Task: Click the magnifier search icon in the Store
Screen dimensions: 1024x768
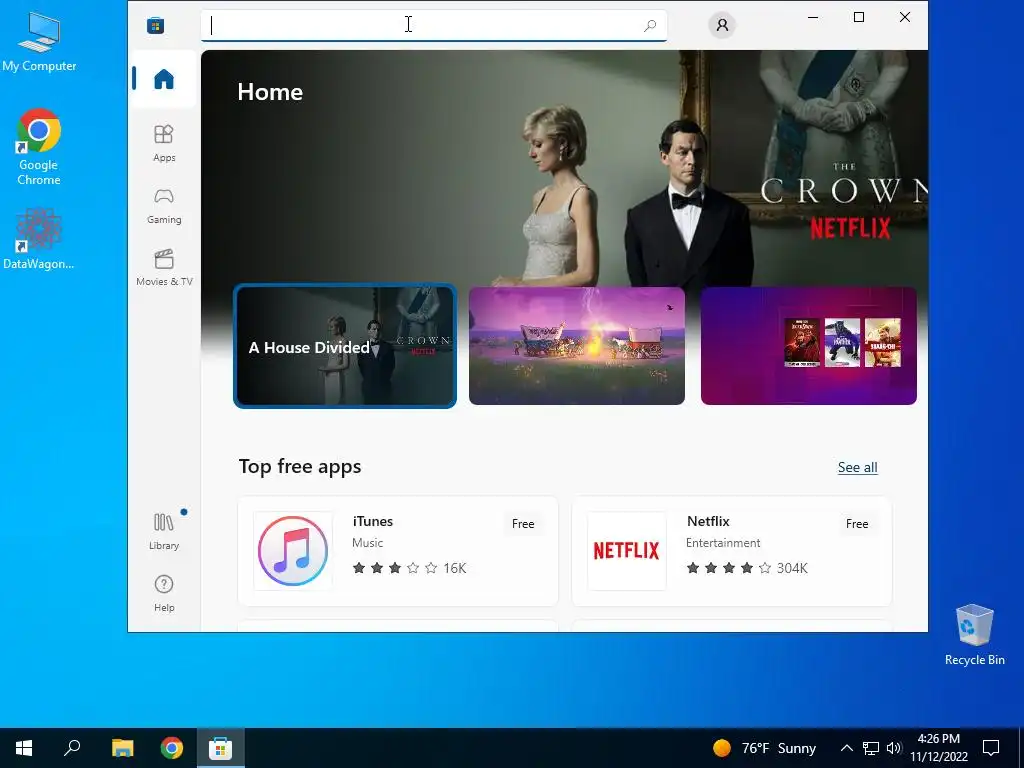Action: (x=650, y=25)
